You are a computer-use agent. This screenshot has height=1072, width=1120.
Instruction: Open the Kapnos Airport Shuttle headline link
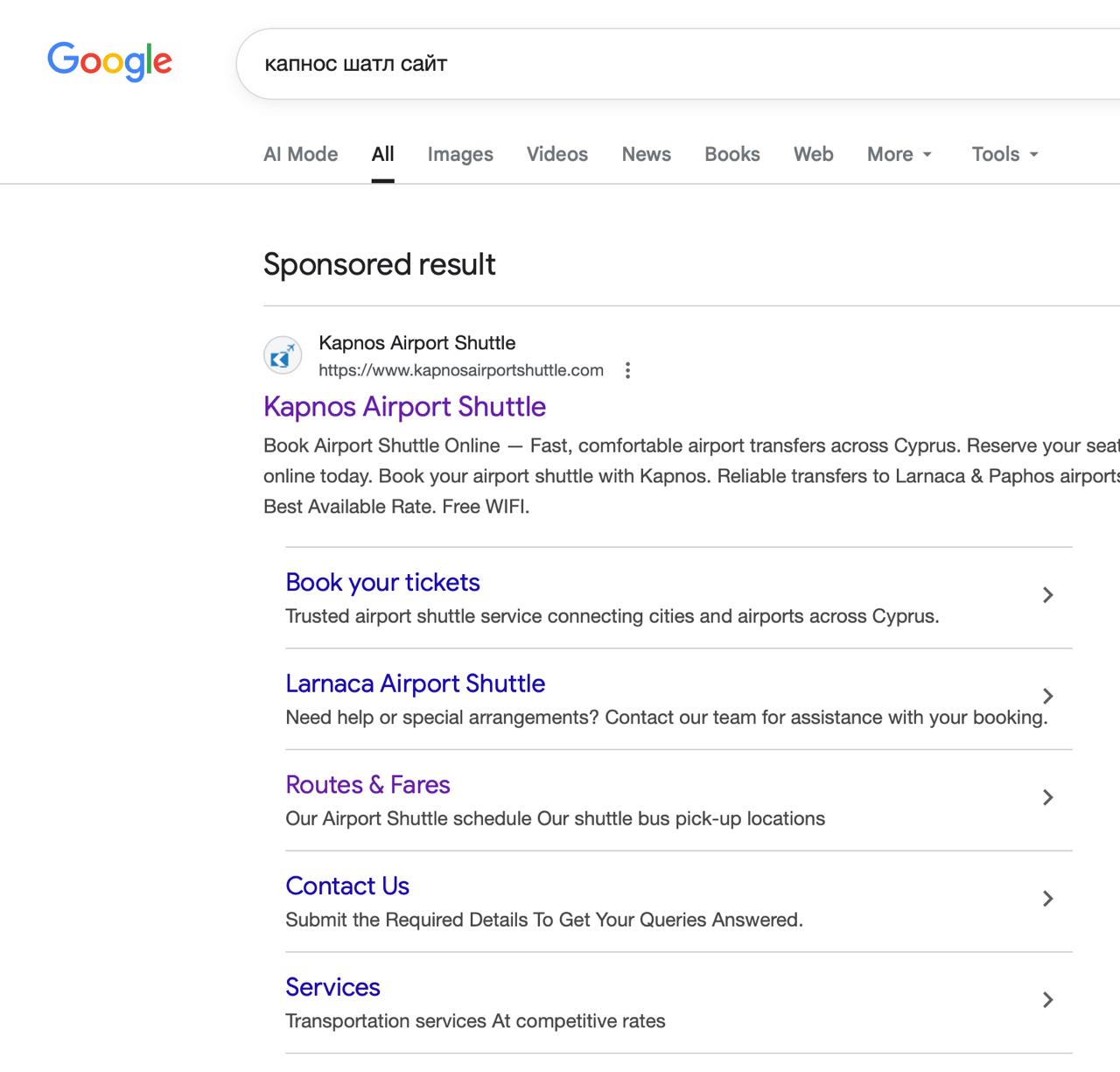tap(404, 407)
